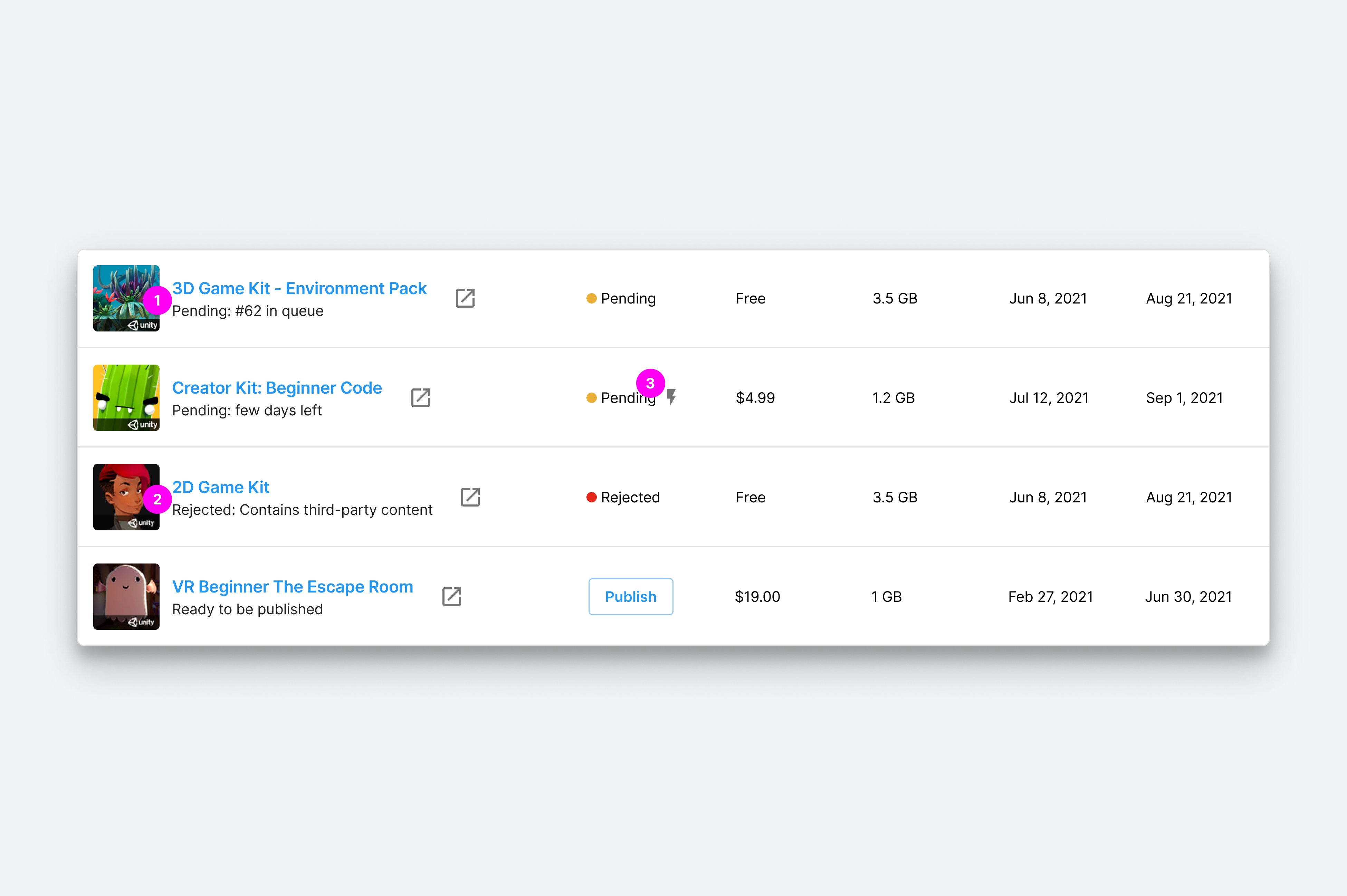Click Jun 8, 2021 in 3D Game Kit - Environment Pack row
Viewport: 1347px width, 896px height.
(1048, 298)
